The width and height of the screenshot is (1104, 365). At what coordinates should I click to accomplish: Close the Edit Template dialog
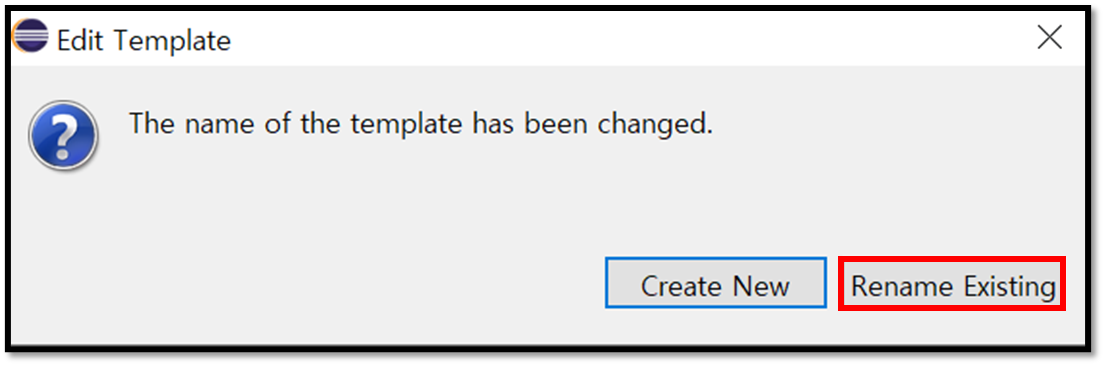tap(1049, 38)
